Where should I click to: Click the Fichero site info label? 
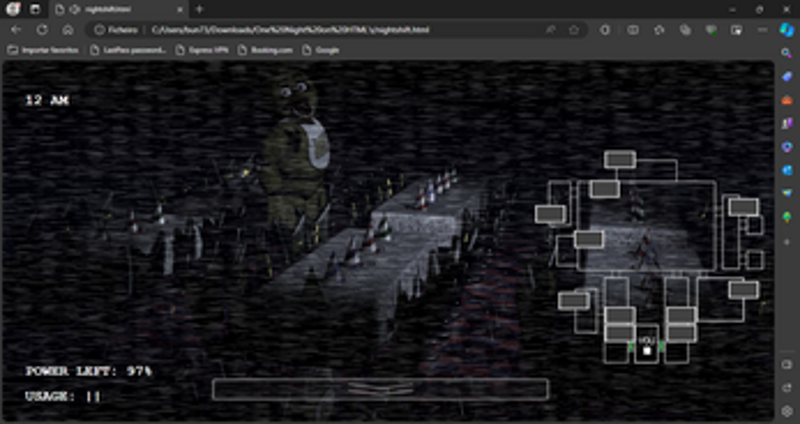[117, 30]
